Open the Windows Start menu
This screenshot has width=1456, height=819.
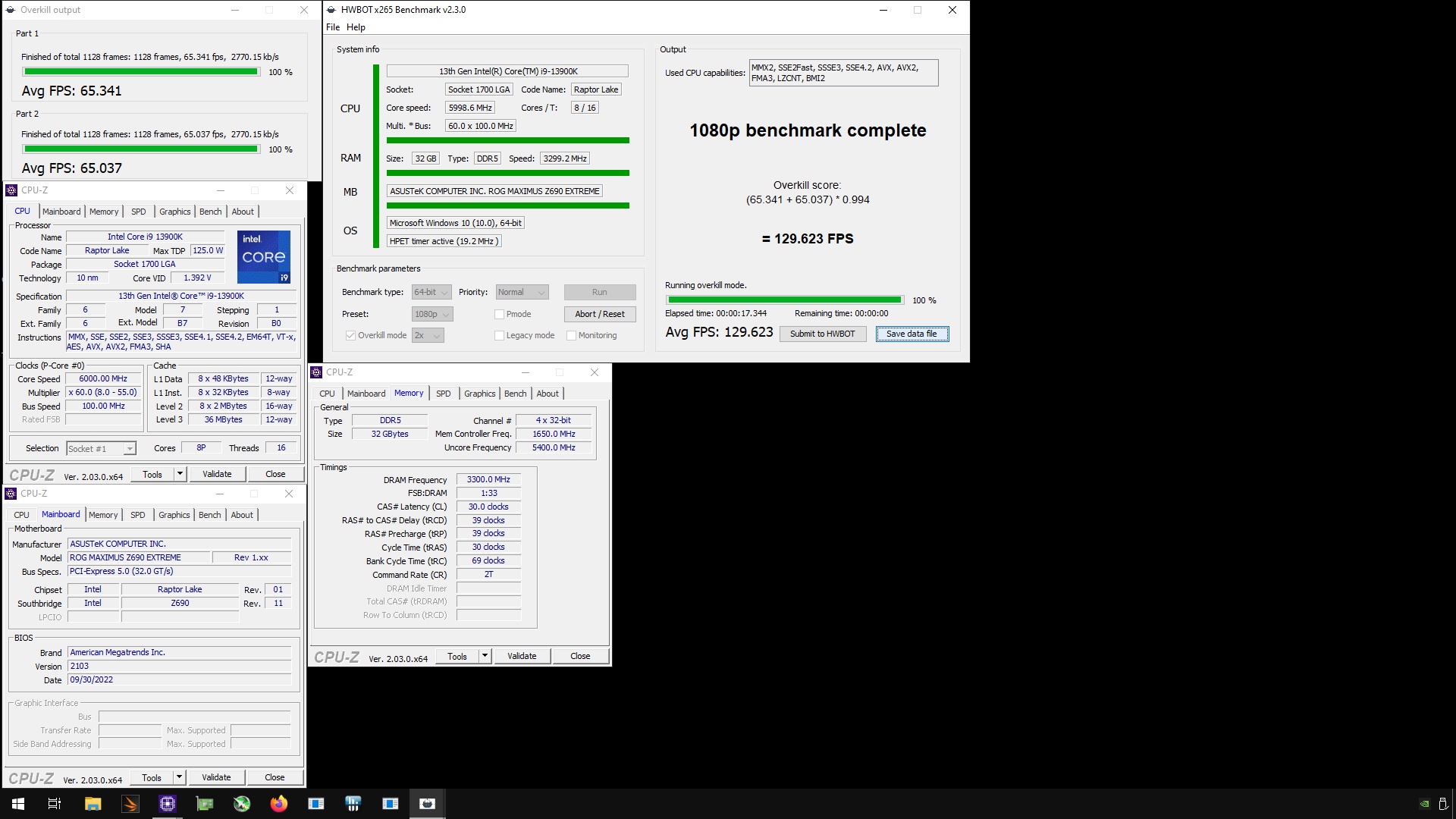(18, 804)
